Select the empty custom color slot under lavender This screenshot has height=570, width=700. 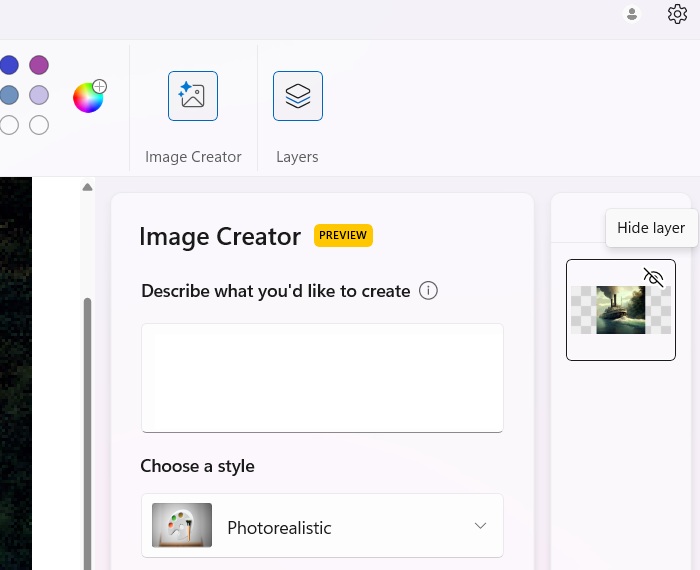coord(39,125)
